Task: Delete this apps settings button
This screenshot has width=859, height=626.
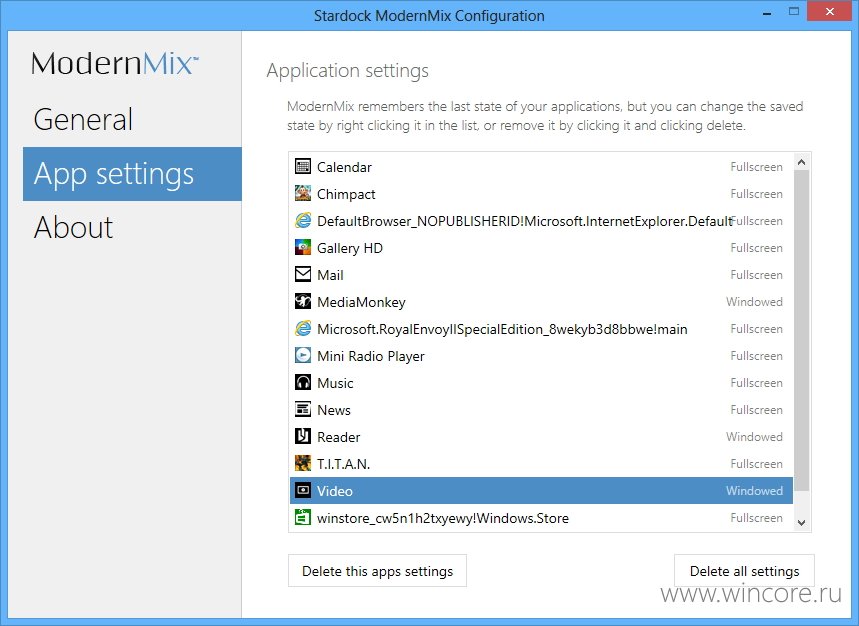Action: (x=377, y=571)
